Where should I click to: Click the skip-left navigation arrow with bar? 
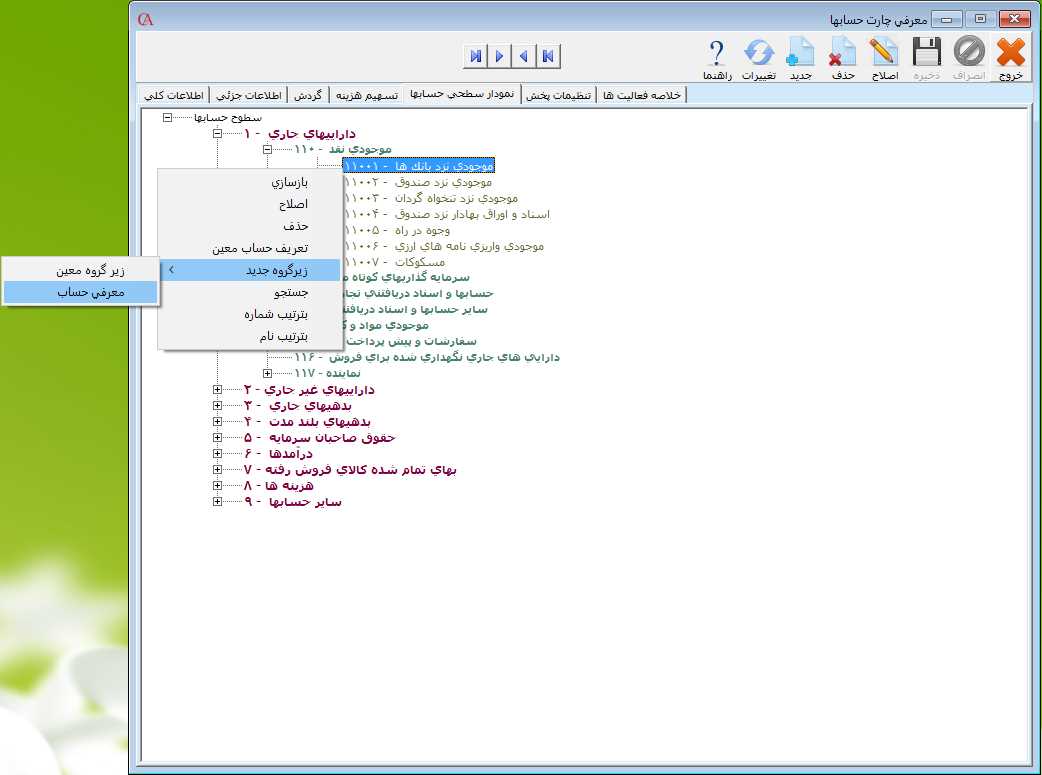(548, 56)
